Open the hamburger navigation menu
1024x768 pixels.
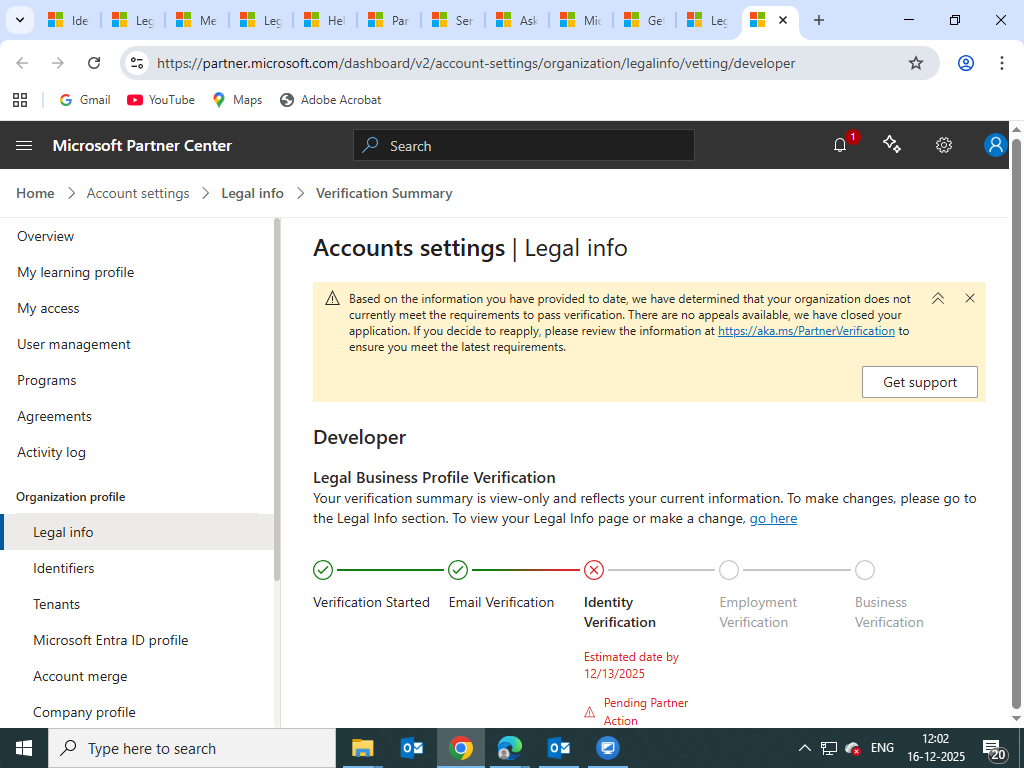24,145
